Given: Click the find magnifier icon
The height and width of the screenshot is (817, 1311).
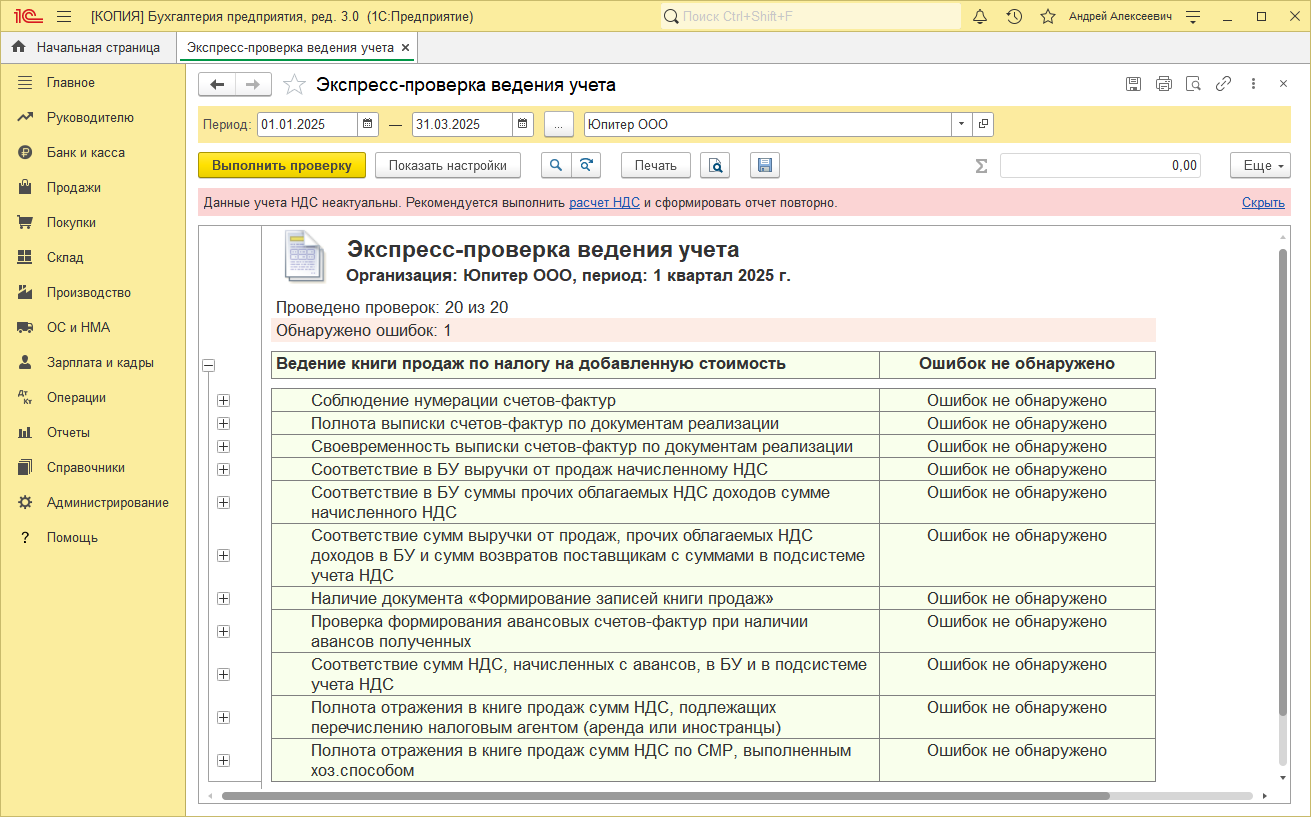Looking at the screenshot, I should [556, 166].
